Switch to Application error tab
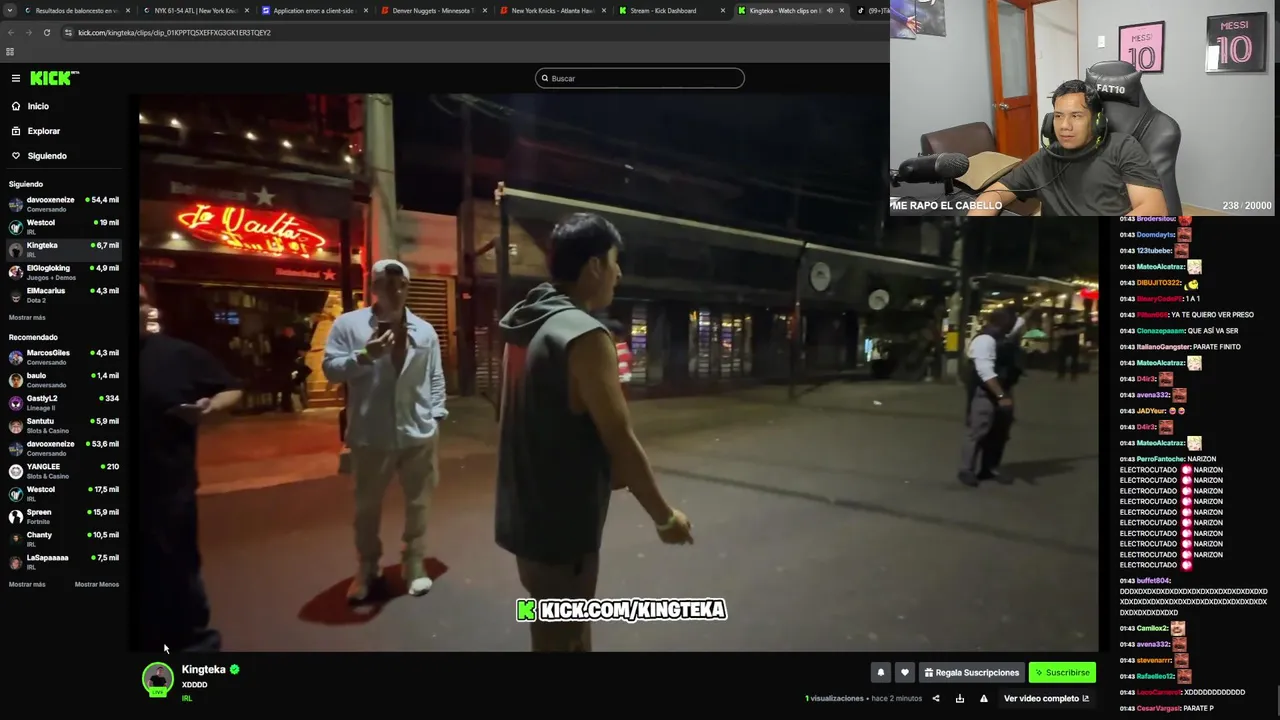1280x720 pixels. coord(313,10)
